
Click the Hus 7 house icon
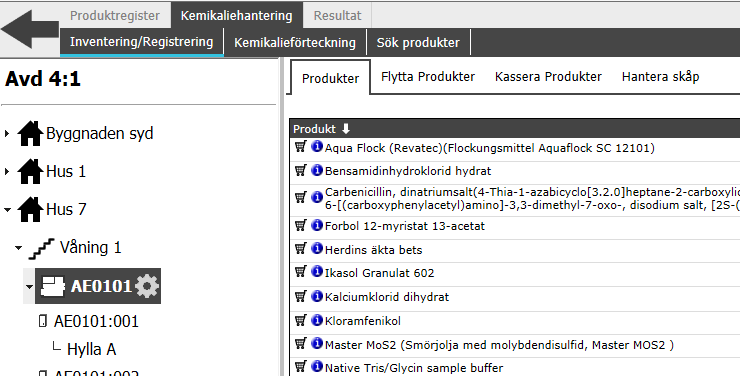click(30, 209)
